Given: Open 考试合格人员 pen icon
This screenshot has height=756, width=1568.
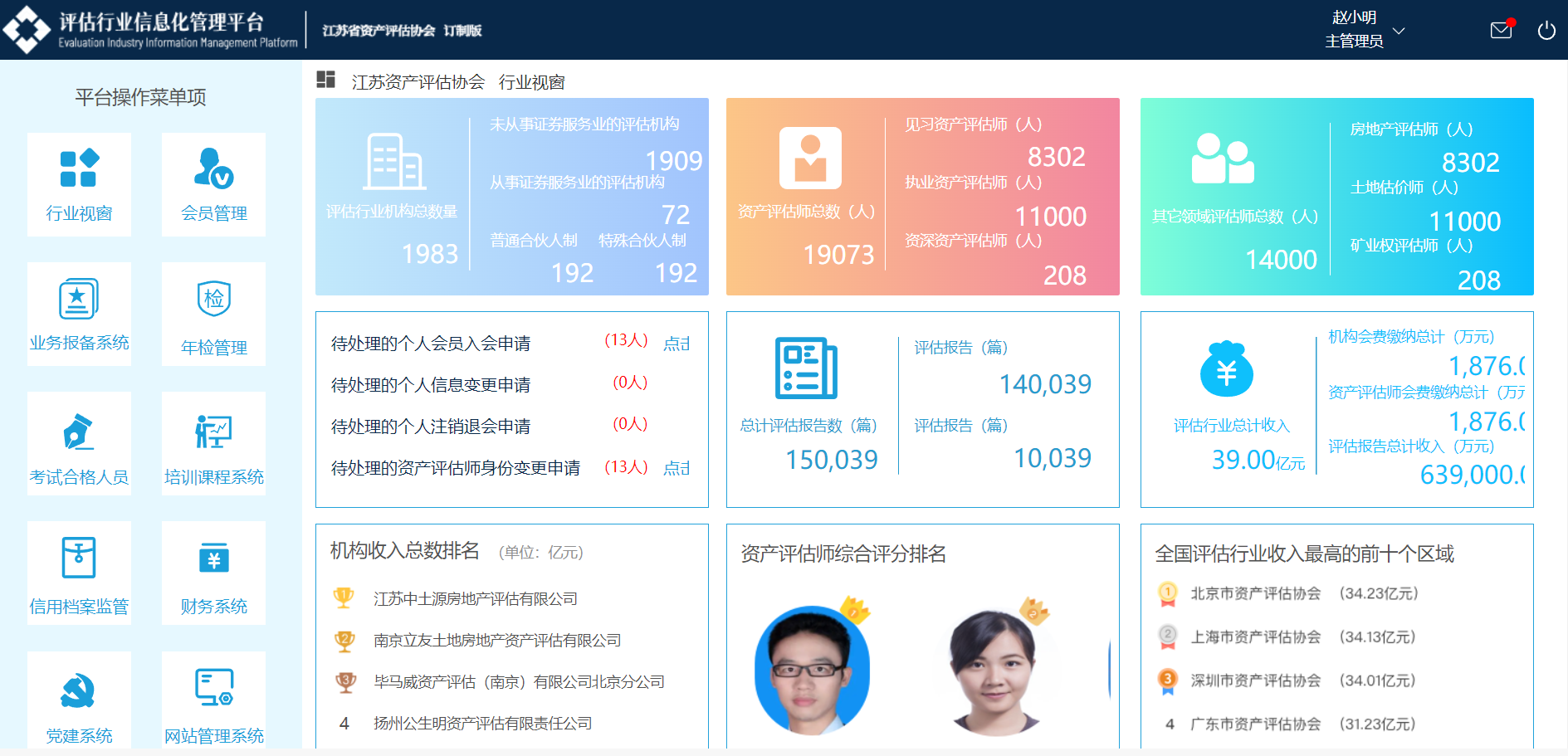Looking at the screenshot, I should (79, 432).
